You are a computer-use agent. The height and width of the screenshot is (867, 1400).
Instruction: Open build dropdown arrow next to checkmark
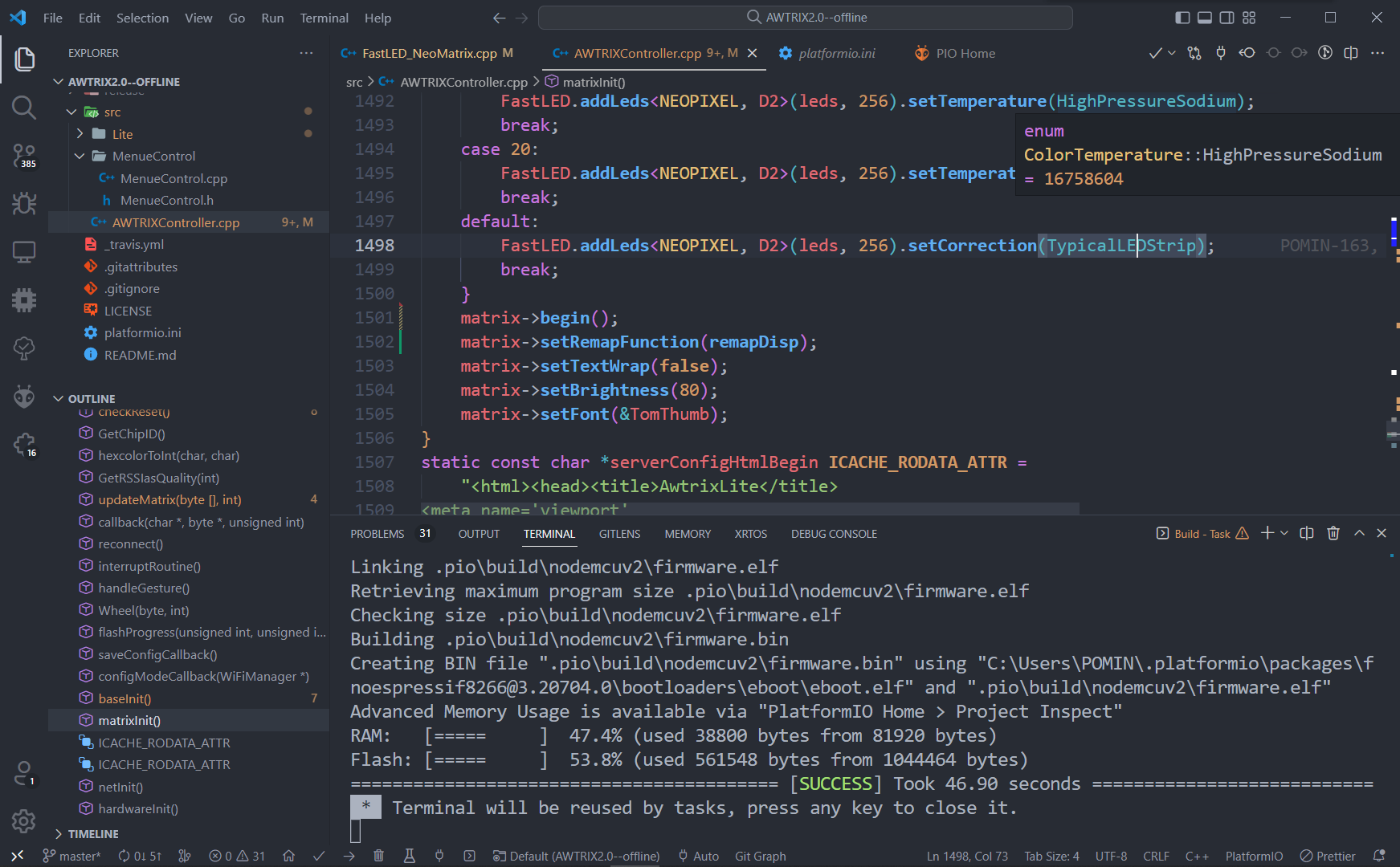1172,53
